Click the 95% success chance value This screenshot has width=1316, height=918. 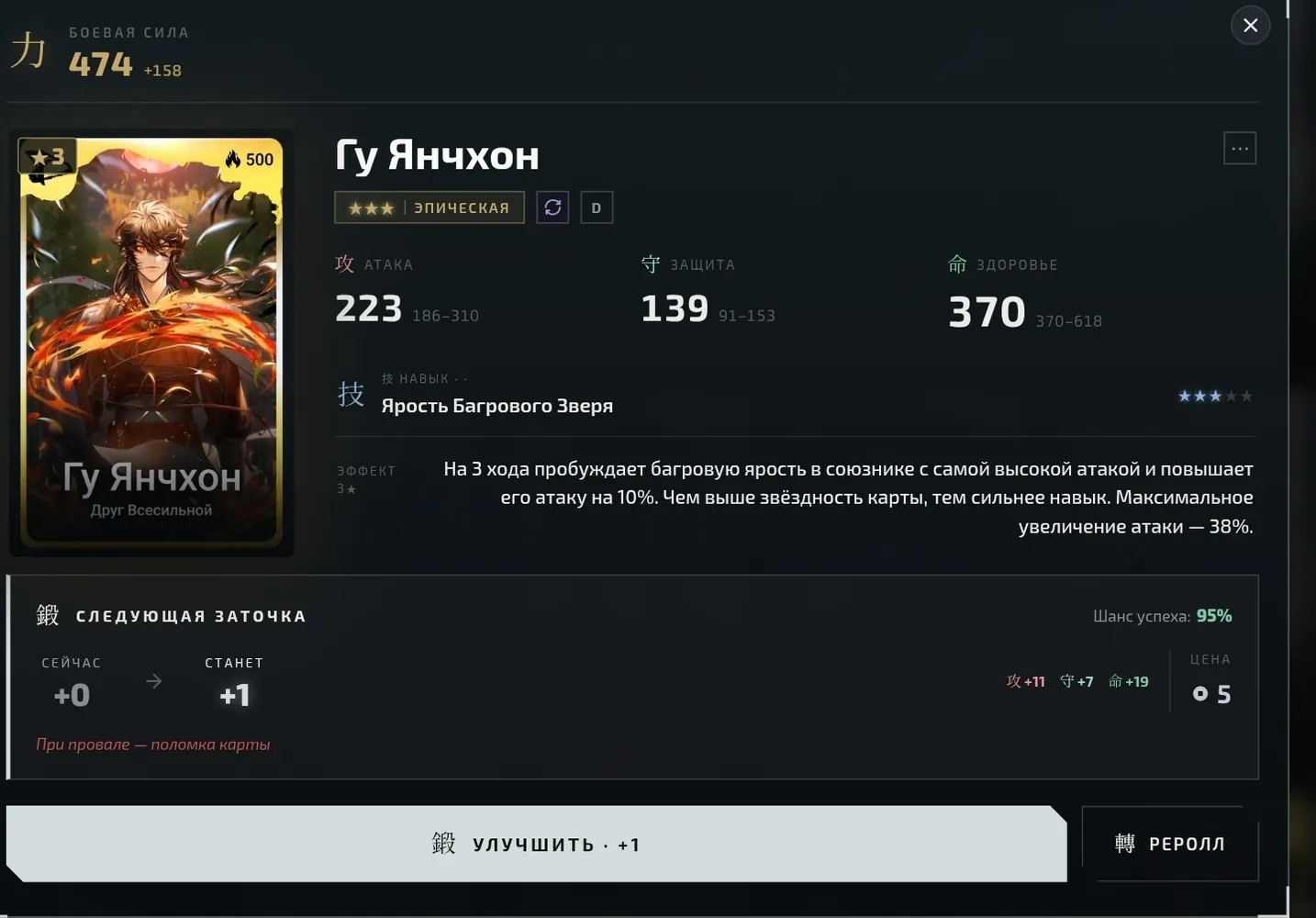pyautogui.click(x=1214, y=616)
